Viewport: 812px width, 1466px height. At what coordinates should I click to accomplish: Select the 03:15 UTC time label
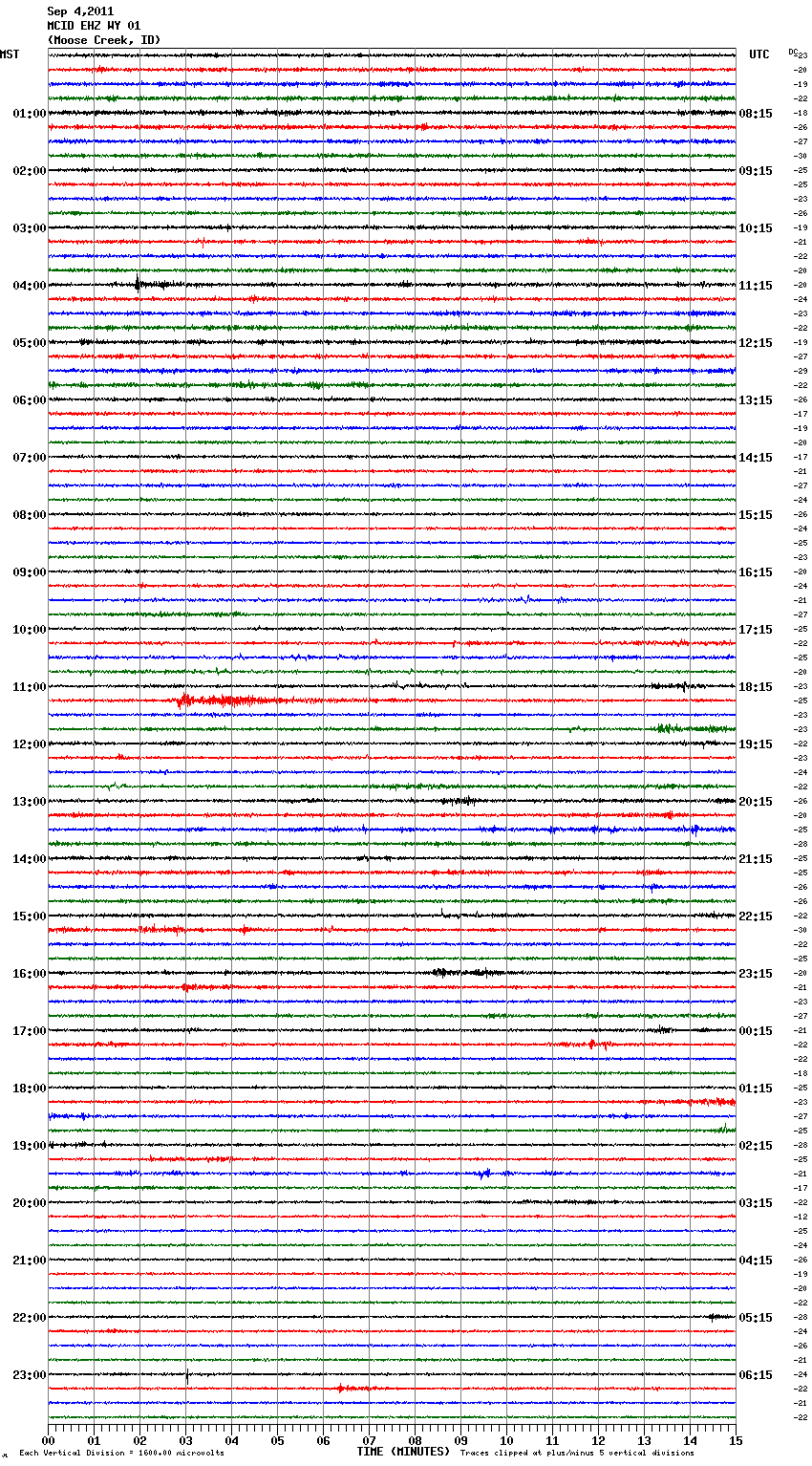pos(756,1203)
